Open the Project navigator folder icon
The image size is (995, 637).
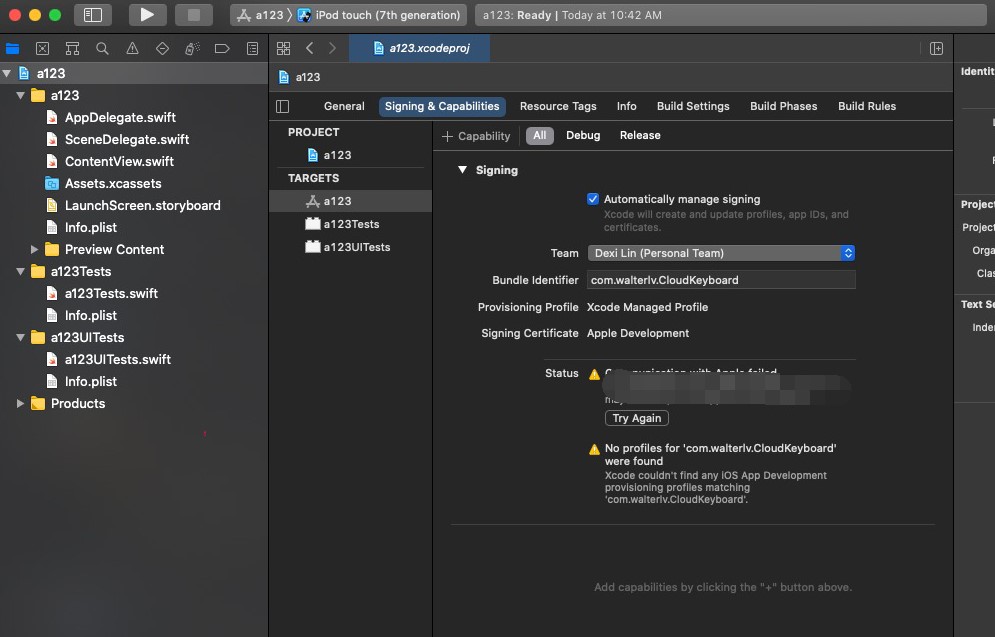(12, 47)
